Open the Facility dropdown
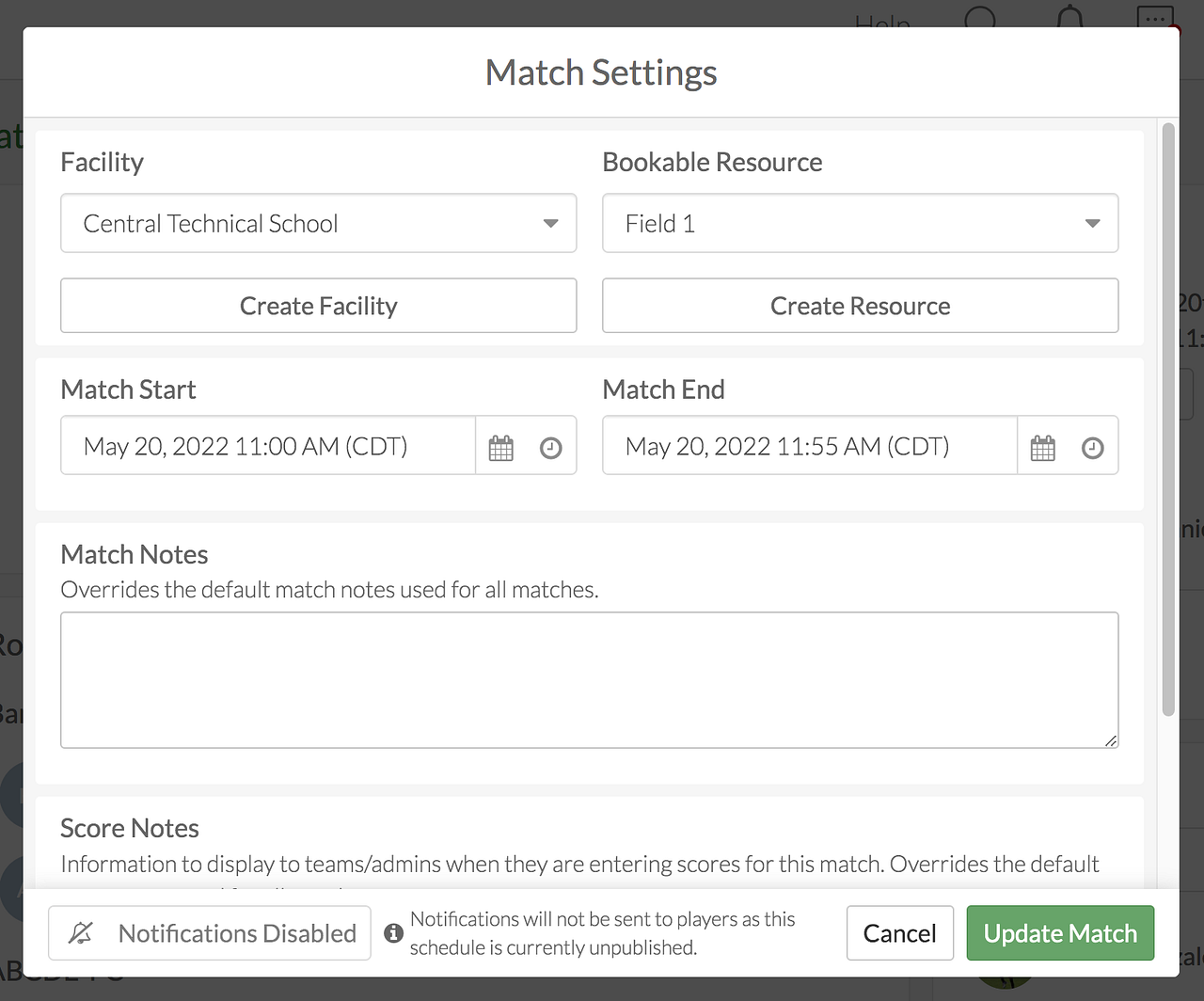 pyautogui.click(x=319, y=223)
